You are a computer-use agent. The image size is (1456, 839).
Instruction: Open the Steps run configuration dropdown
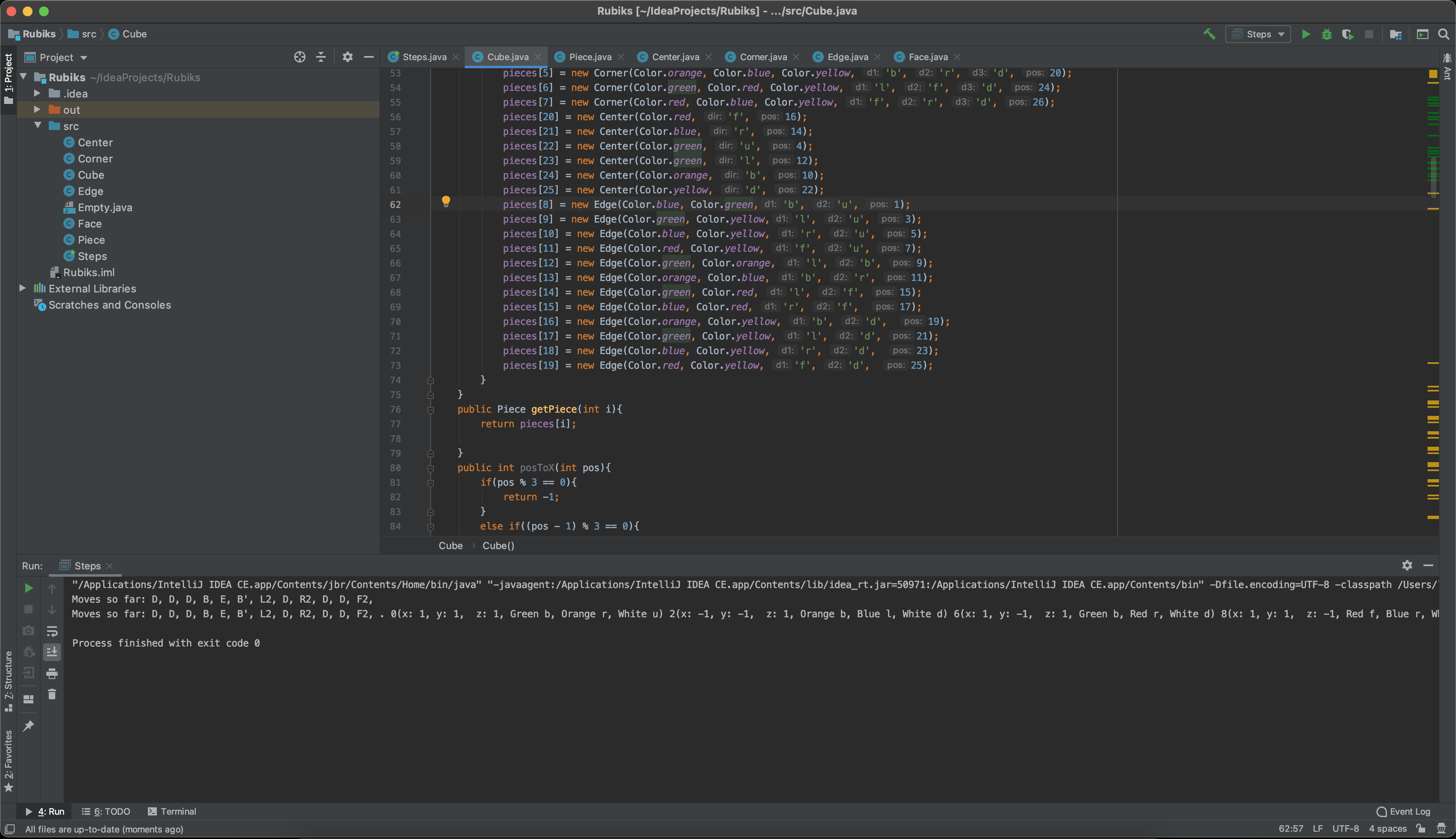click(x=1258, y=34)
